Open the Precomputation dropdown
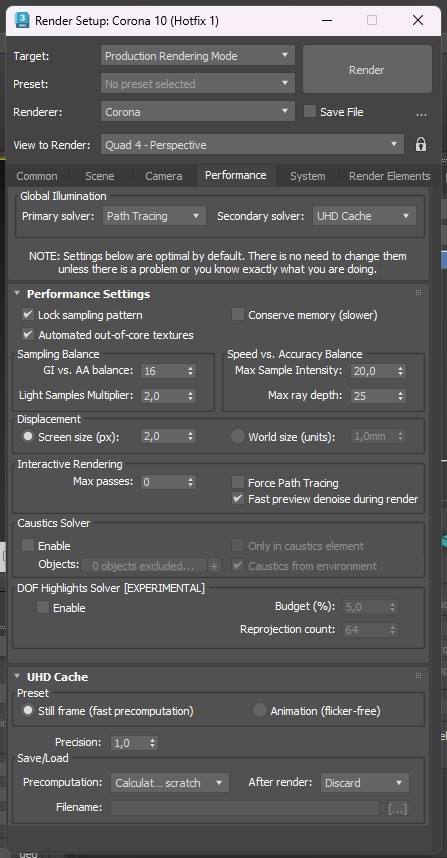 pos(170,782)
